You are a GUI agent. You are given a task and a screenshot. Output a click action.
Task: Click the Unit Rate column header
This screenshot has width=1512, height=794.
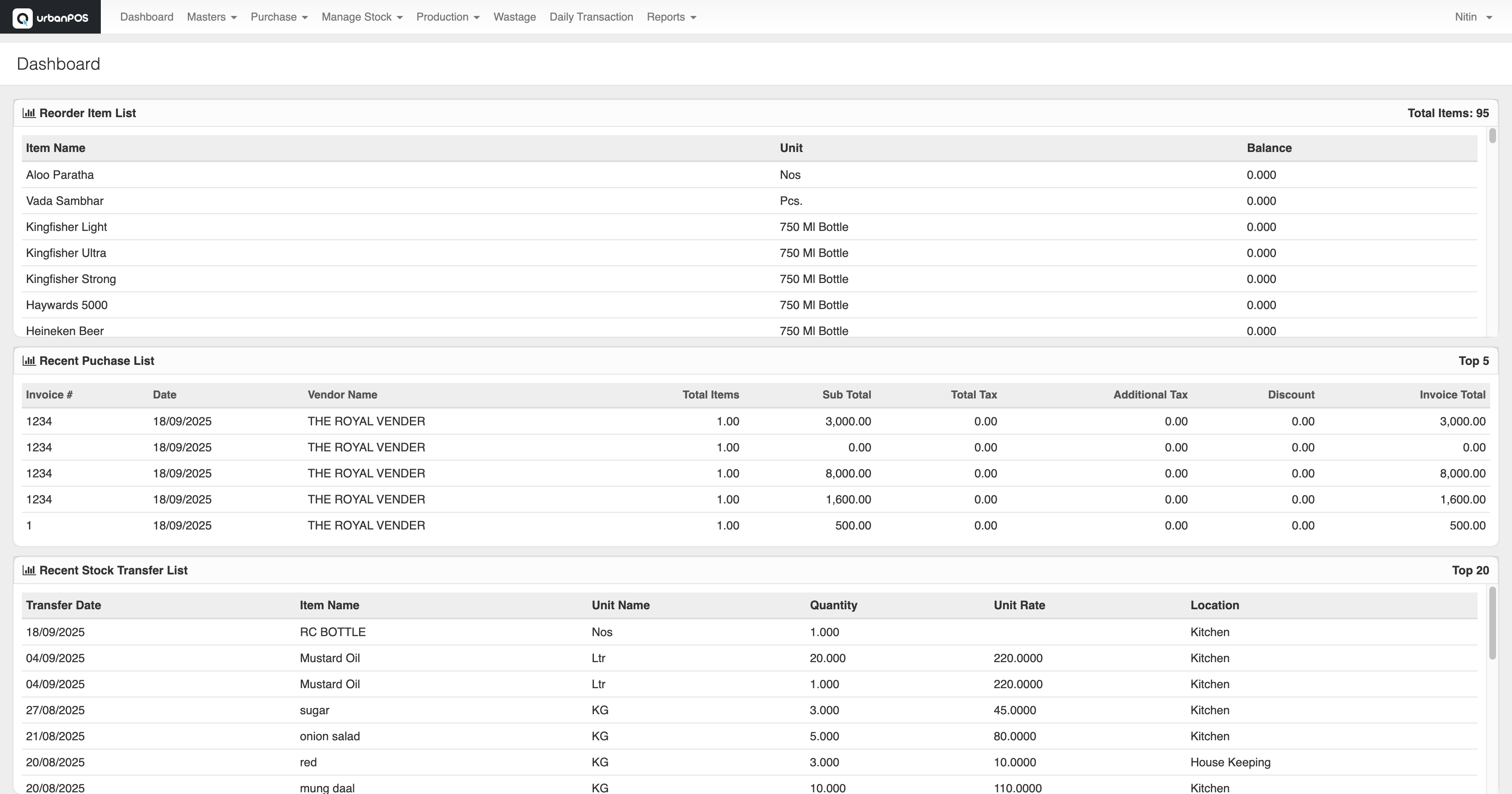point(1019,605)
